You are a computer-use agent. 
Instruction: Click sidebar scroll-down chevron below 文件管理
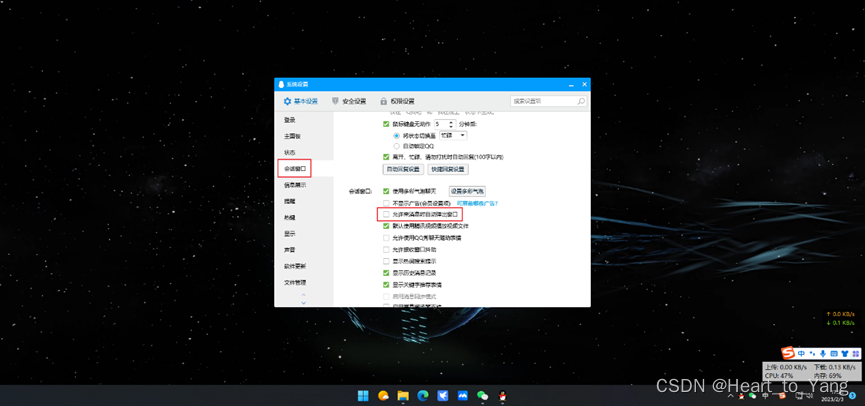[303, 302]
